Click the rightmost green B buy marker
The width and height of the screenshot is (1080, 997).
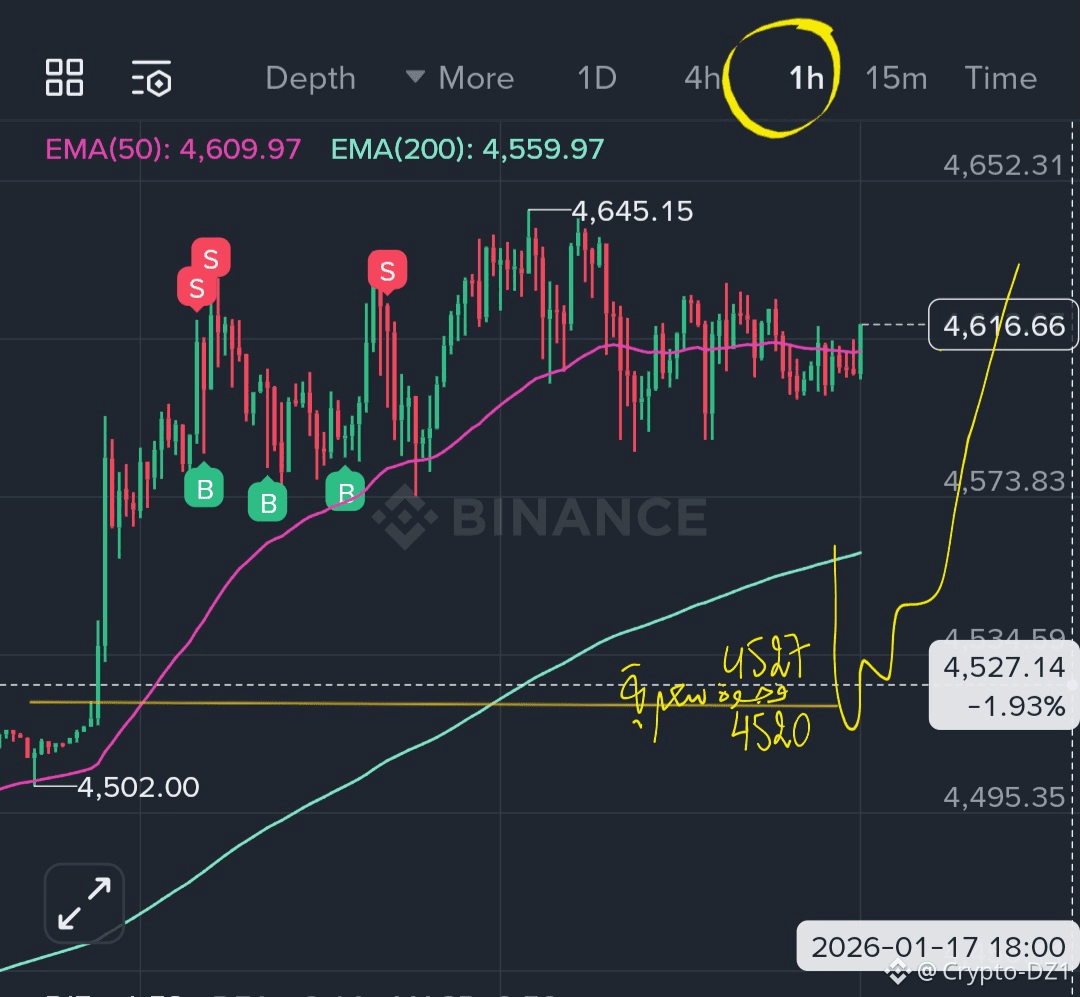pos(345,489)
